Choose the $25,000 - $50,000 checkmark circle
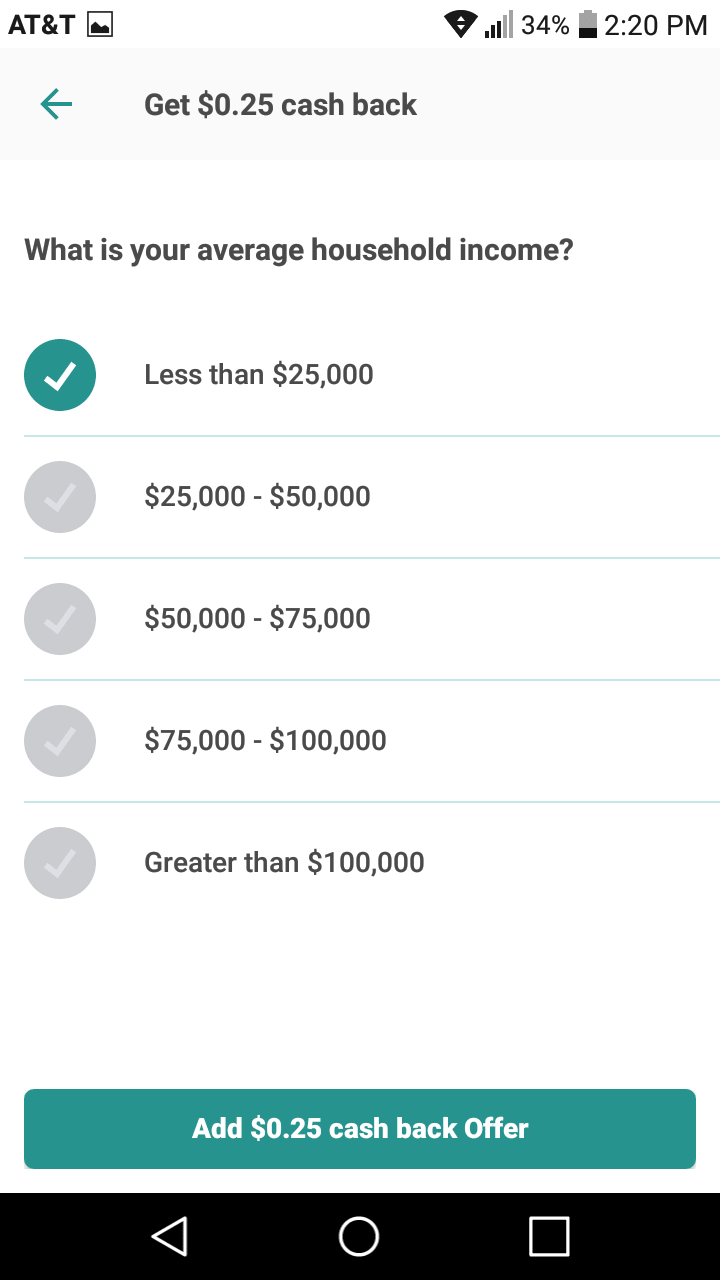 (x=60, y=497)
